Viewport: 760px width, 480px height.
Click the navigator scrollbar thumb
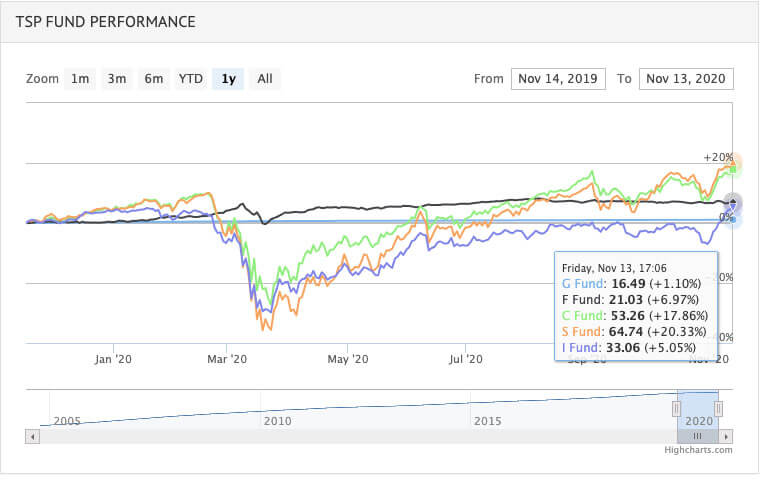coord(698,436)
